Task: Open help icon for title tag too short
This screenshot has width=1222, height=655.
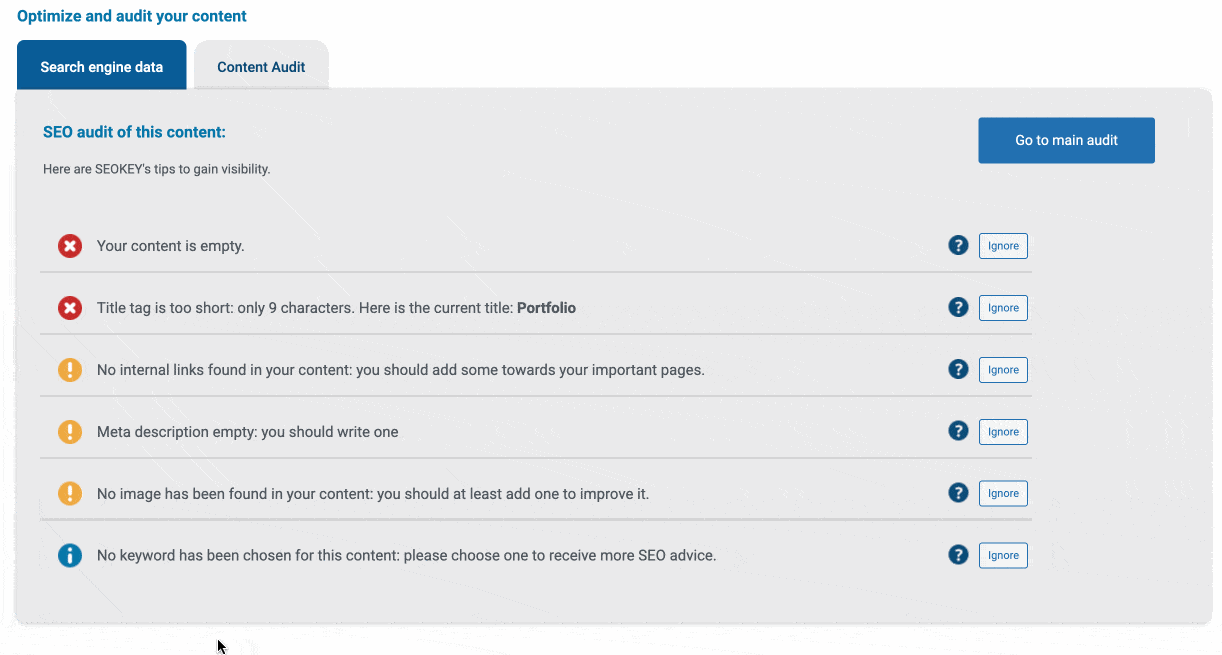Action: [958, 307]
